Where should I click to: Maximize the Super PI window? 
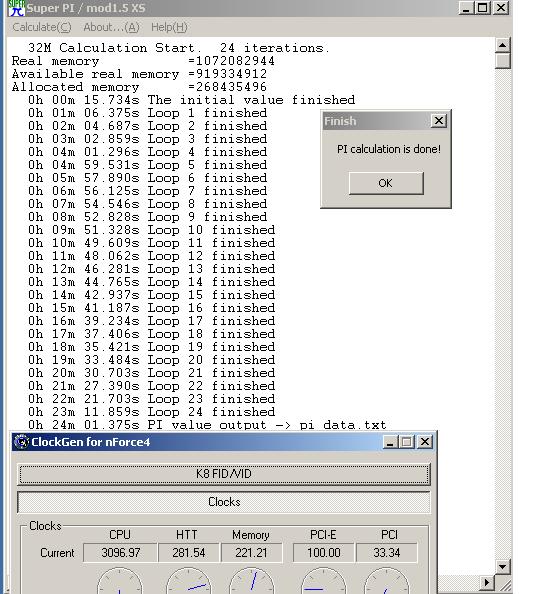[x=483, y=8]
